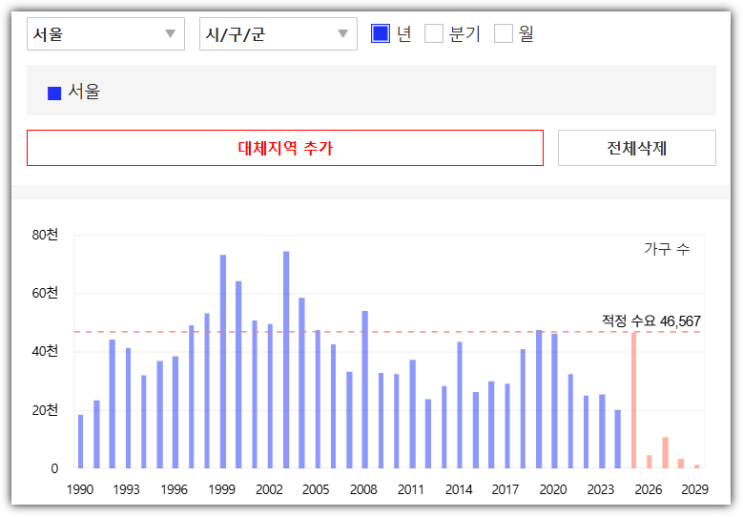743x517 pixels.
Task: Click the 전체삭제 button
Action: click(x=637, y=148)
